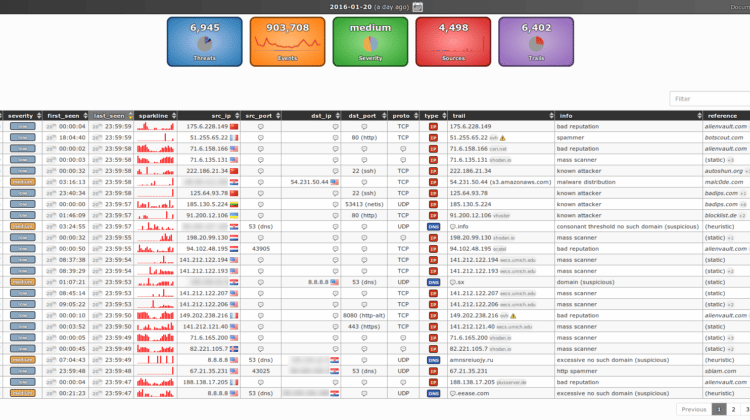Image resolution: width=750 pixels, height=420 pixels.
Task: Sort table by dst_port column
Action: [x=364, y=116]
